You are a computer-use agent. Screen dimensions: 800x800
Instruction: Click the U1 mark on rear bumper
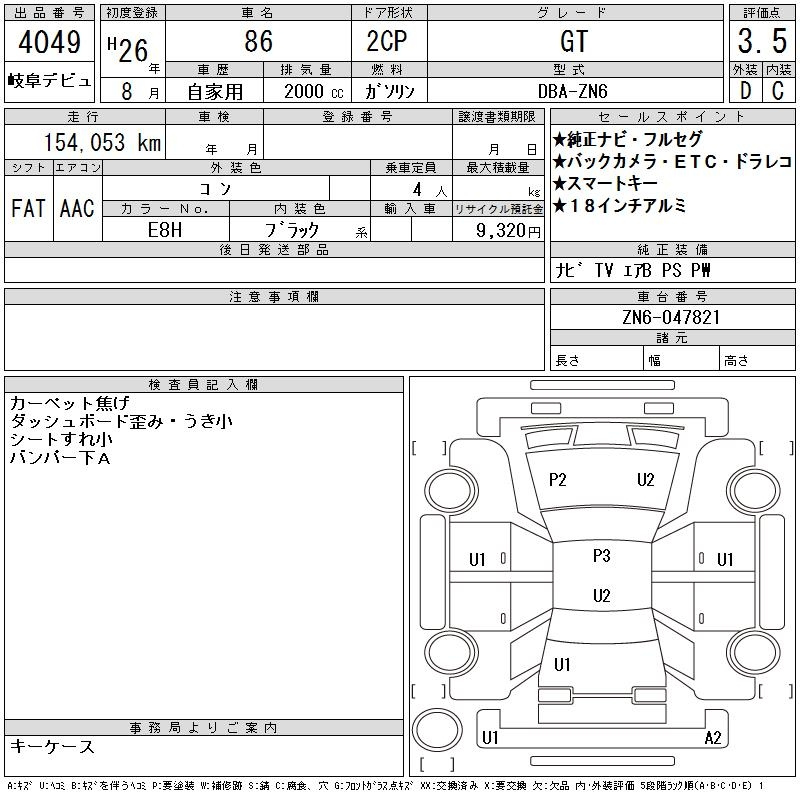[490, 738]
